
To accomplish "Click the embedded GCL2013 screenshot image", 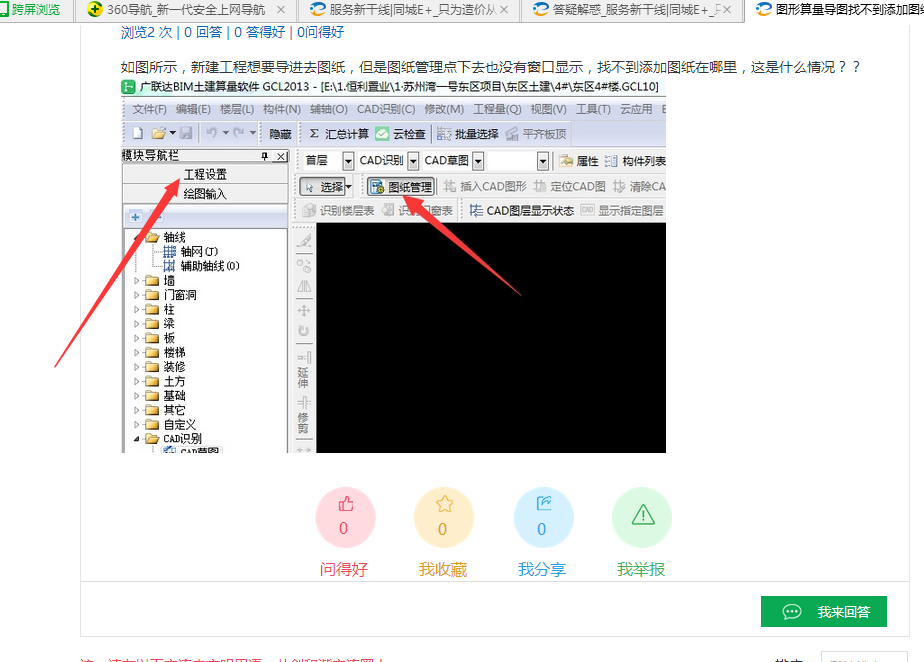I will 393,265.
